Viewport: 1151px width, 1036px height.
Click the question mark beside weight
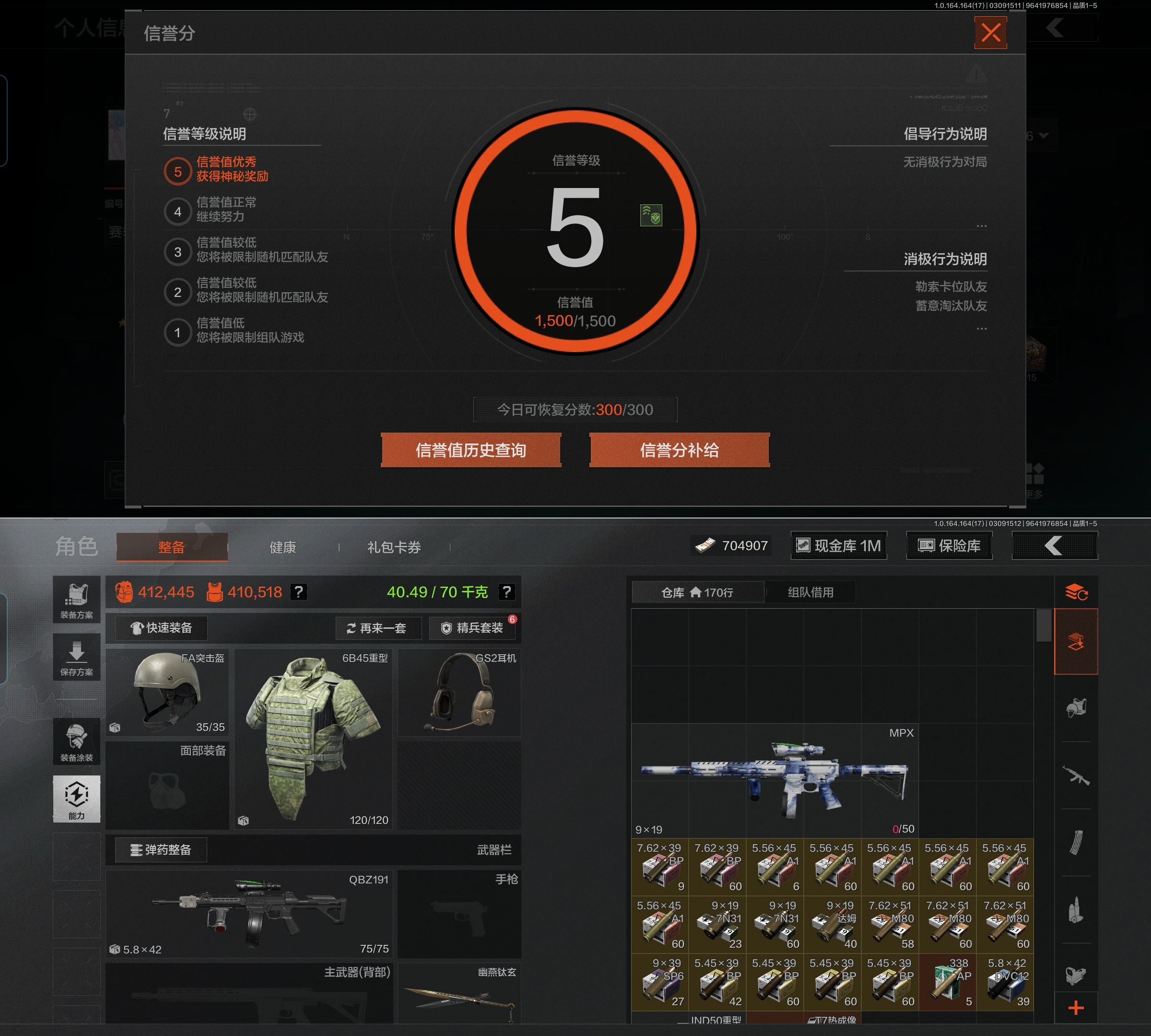[x=506, y=592]
